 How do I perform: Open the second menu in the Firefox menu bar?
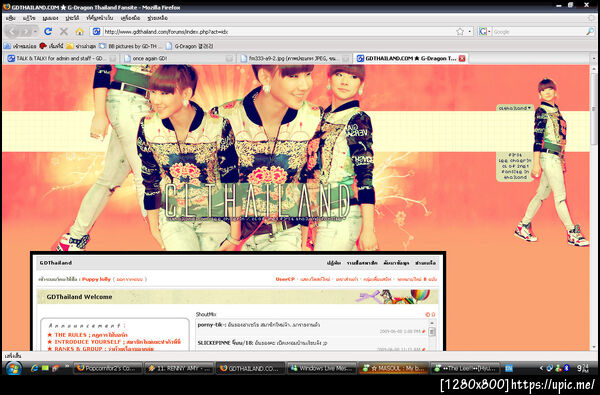click(29, 18)
